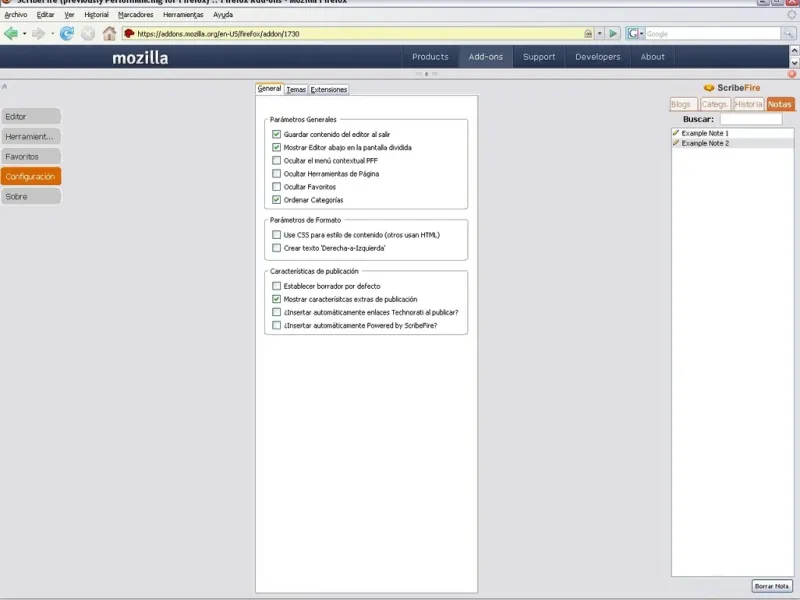Click the Stop loading icon
Image resolution: width=800 pixels, height=600 pixels.
[88, 34]
